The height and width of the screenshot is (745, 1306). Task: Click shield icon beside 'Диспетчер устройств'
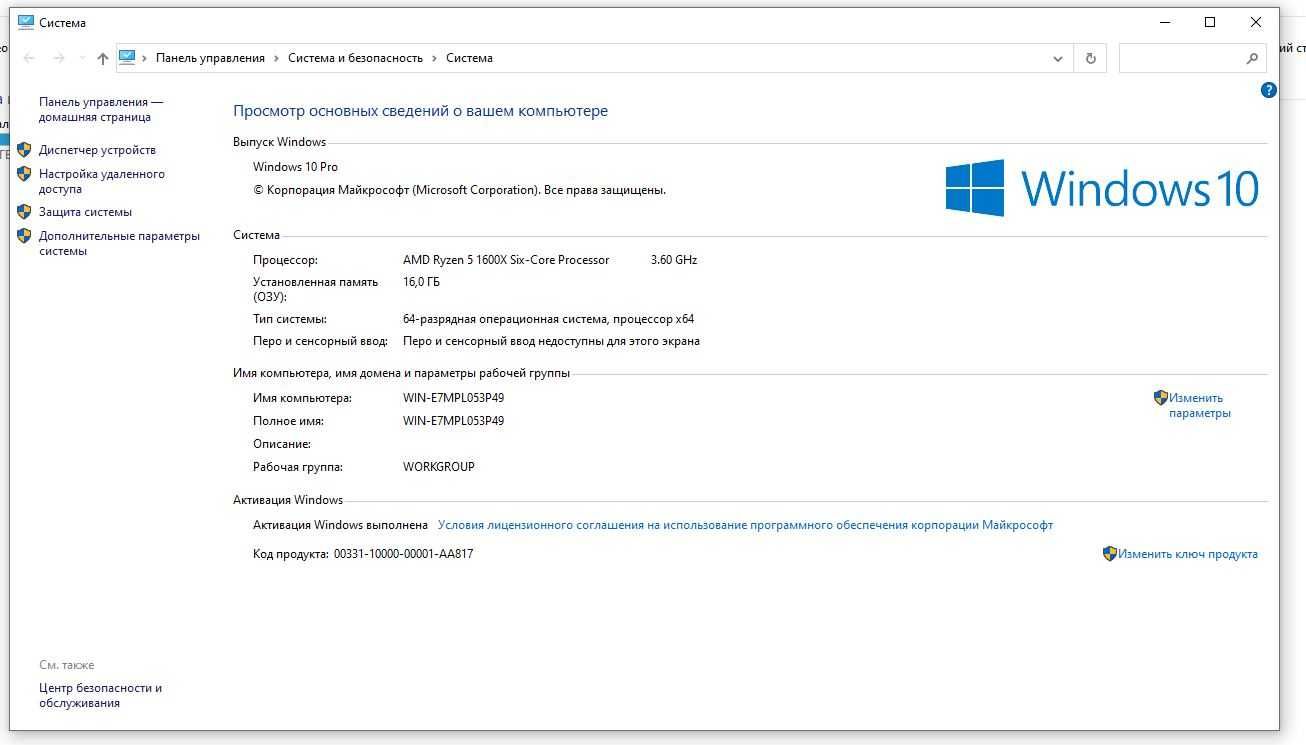coord(24,150)
